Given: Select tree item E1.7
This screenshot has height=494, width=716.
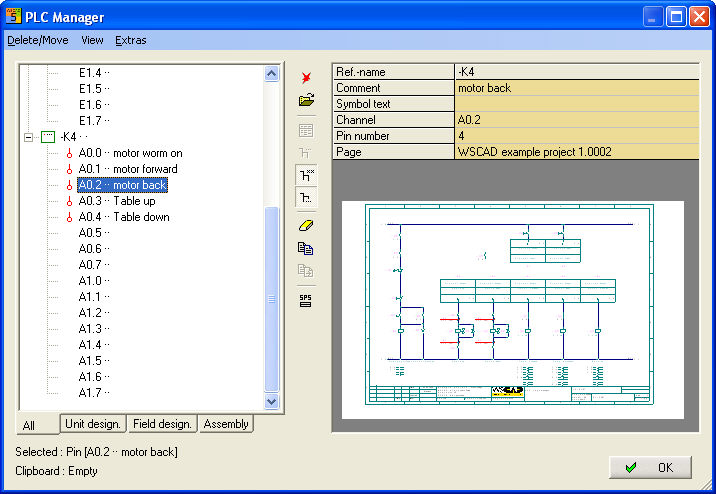Looking at the screenshot, I should [94, 121].
